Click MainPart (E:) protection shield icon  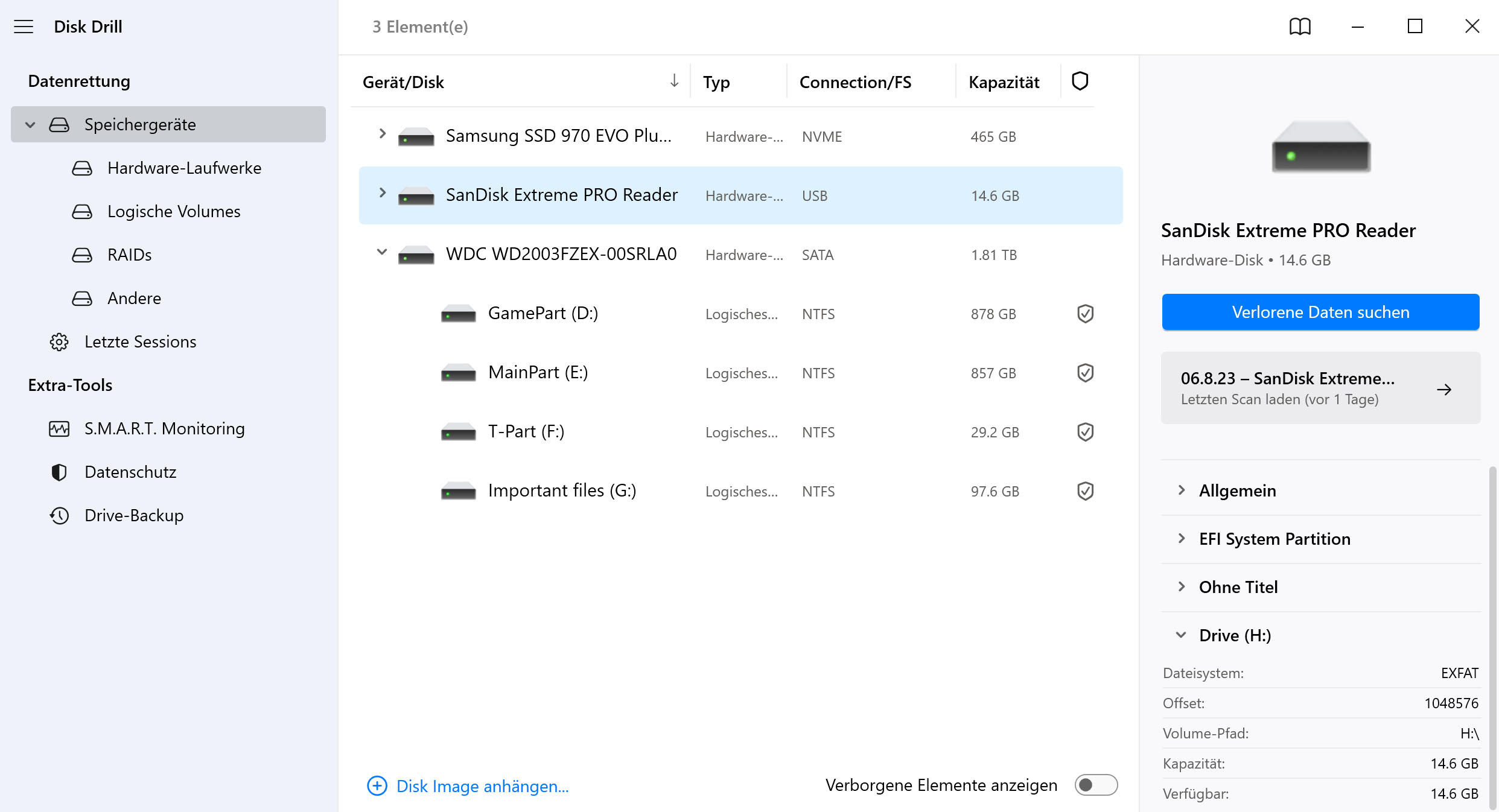(x=1085, y=373)
